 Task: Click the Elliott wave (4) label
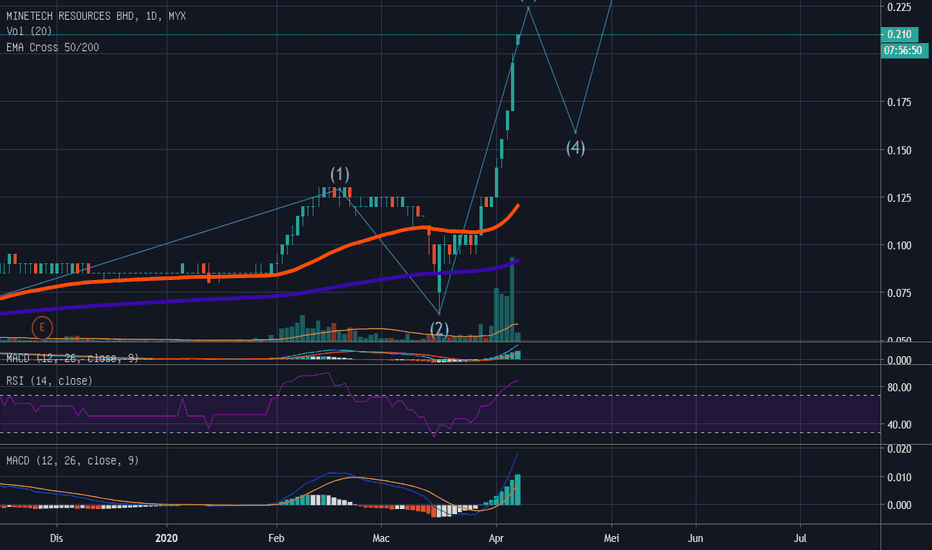pos(575,147)
